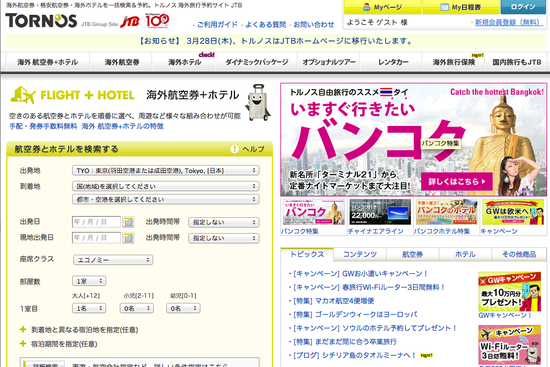This screenshot has width=550, height=367.
Task: Read the 3月28日 JTB移行 notice
Action: 276,41
